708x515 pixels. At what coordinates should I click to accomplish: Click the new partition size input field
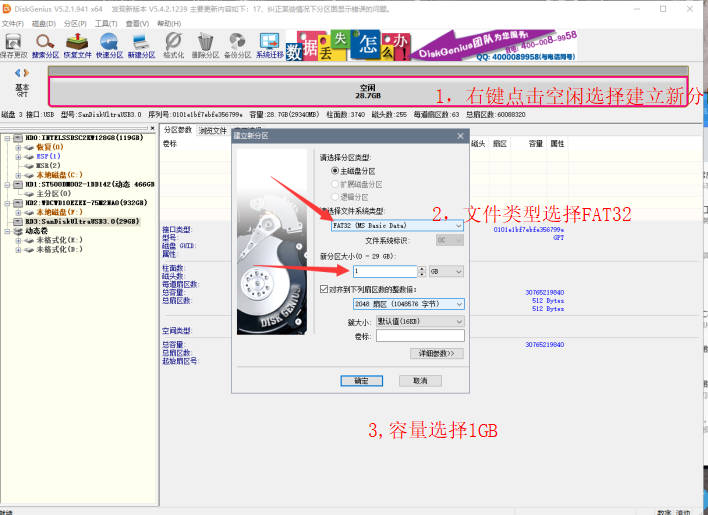point(385,271)
